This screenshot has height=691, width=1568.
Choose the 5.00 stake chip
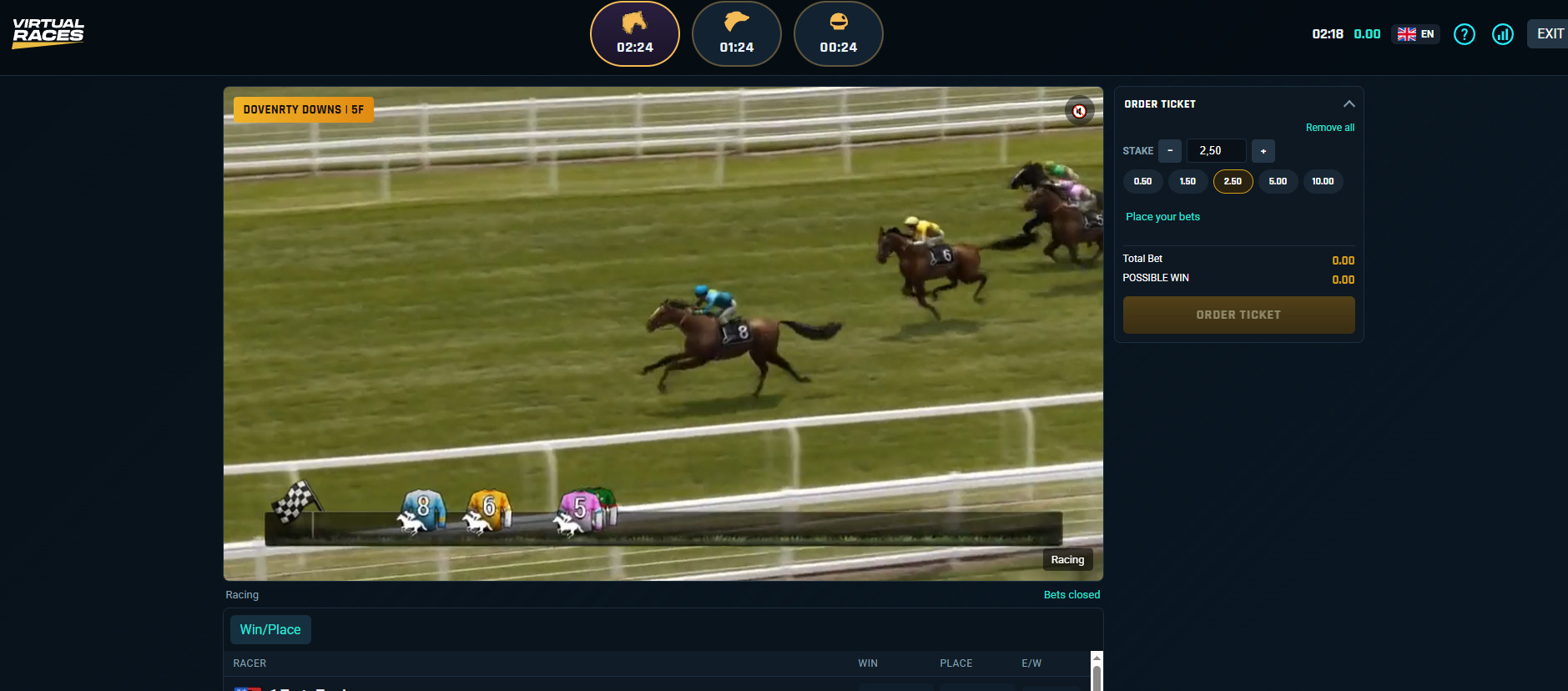coord(1278,181)
